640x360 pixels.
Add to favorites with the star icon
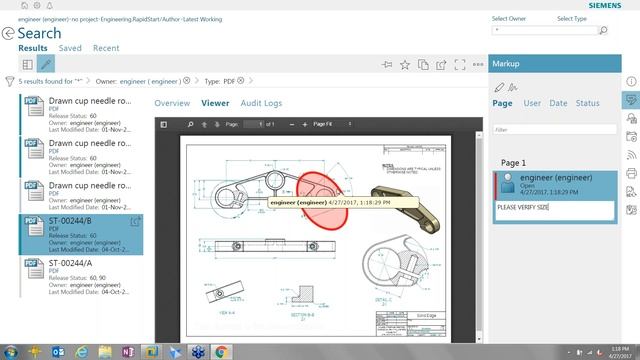click(405, 64)
